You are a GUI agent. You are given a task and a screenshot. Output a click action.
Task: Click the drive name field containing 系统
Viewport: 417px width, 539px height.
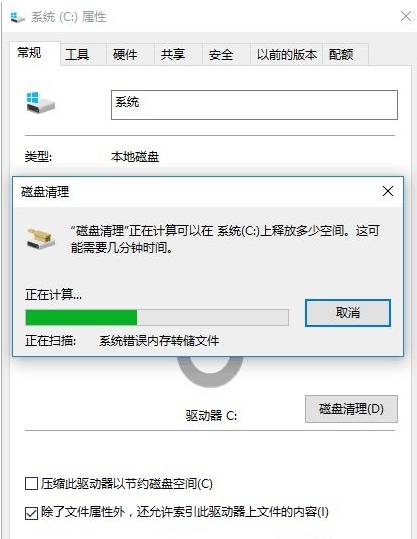254,105
